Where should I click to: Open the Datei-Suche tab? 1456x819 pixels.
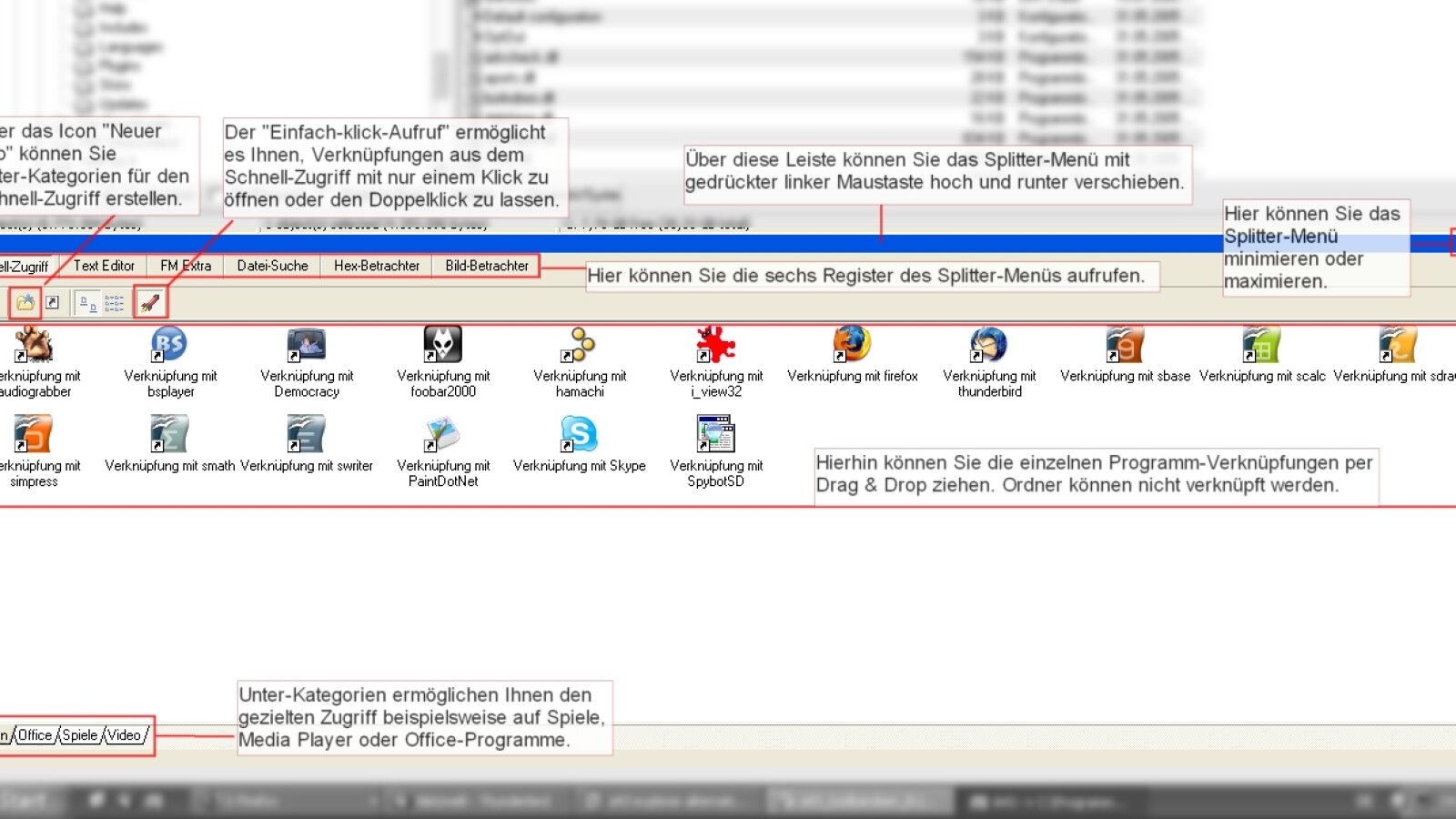[x=272, y=266]
